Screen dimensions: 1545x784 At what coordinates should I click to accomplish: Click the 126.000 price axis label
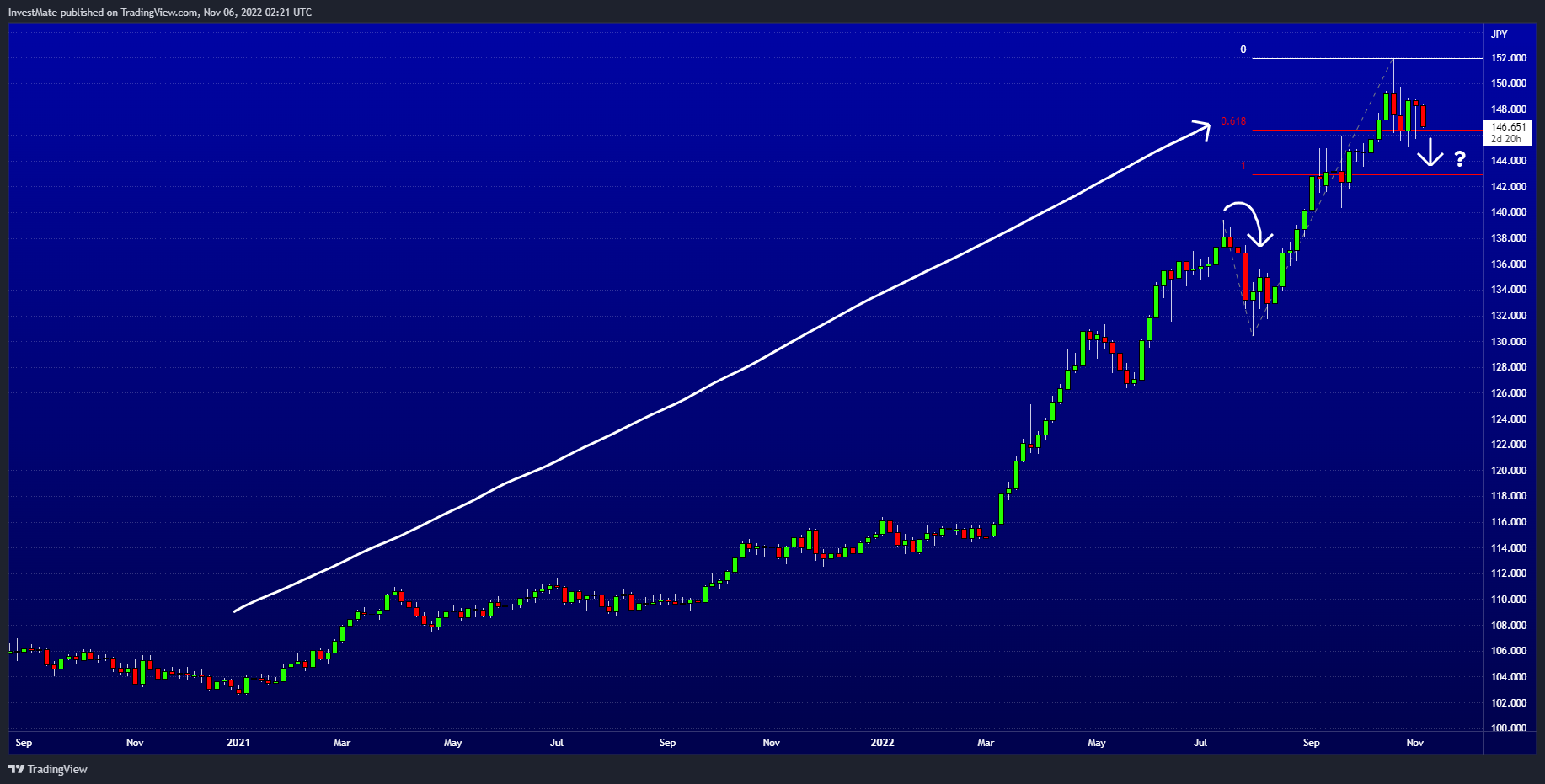[1509, 393]
